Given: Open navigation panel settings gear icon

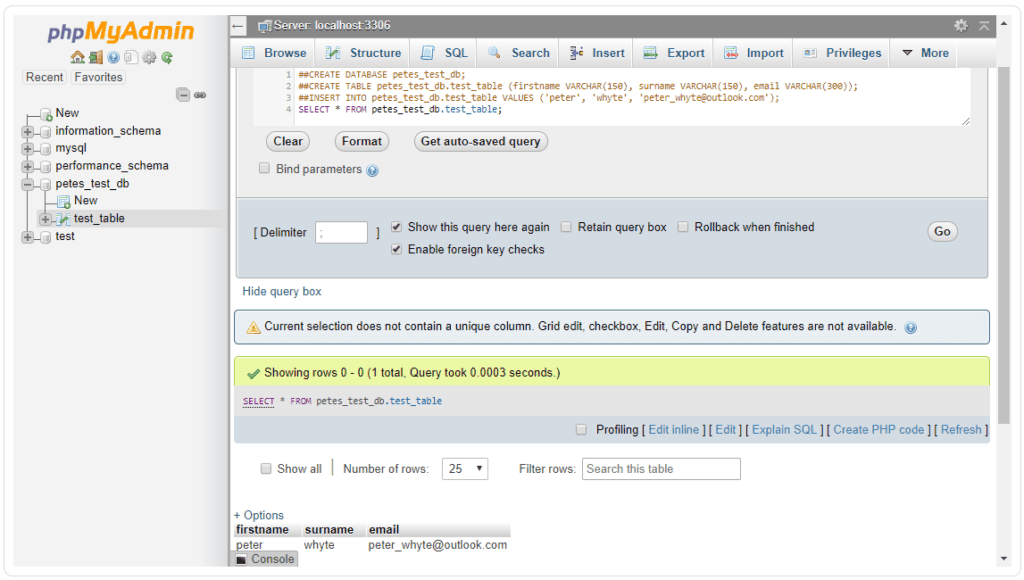Looking at the screenshot, I should pos(150,57).
